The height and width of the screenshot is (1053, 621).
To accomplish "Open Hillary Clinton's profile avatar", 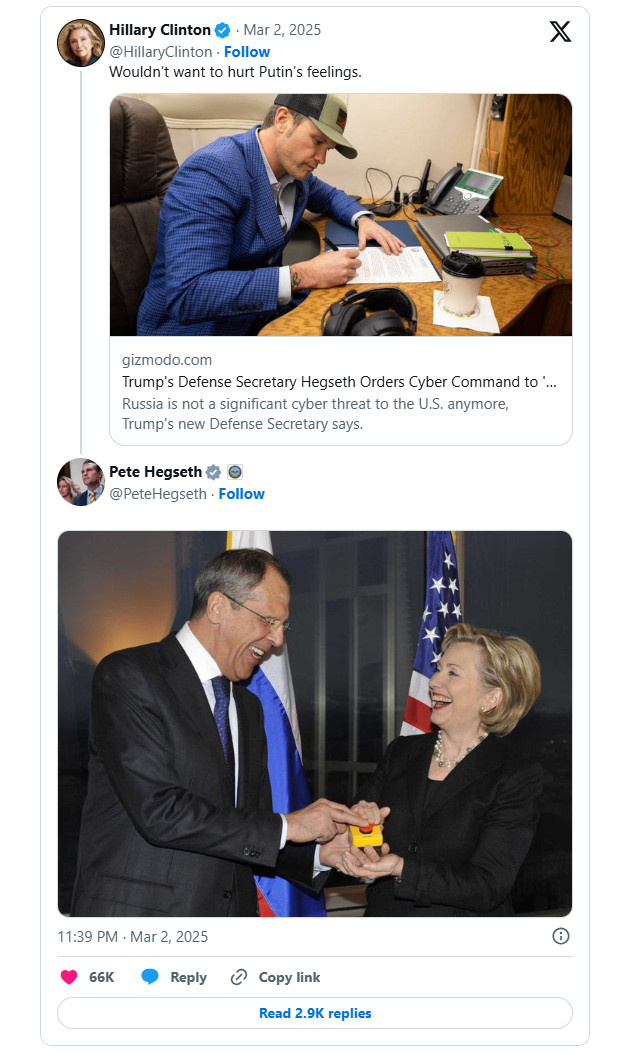I will 81,43.
